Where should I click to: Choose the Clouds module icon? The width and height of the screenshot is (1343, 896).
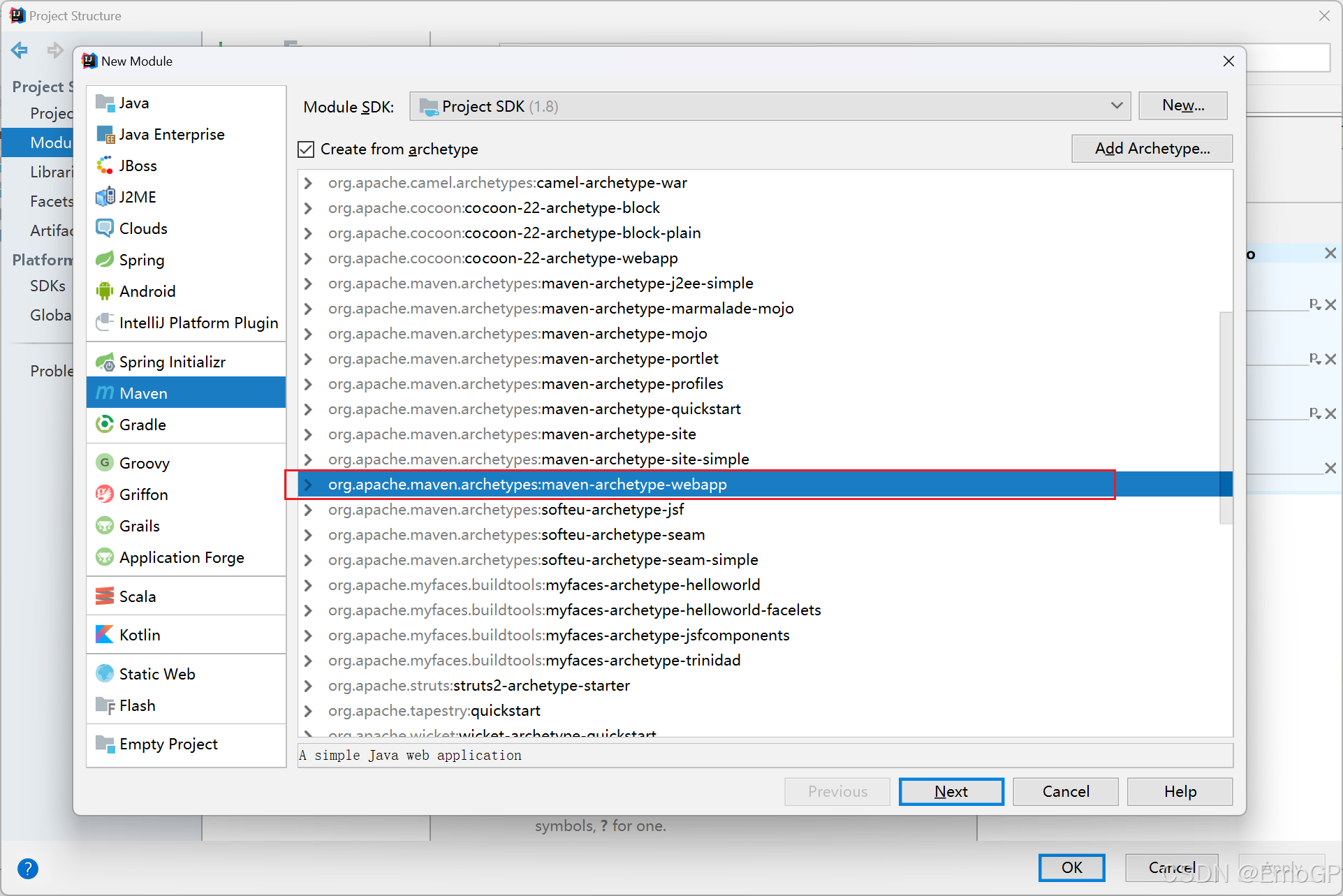(105, 228)
